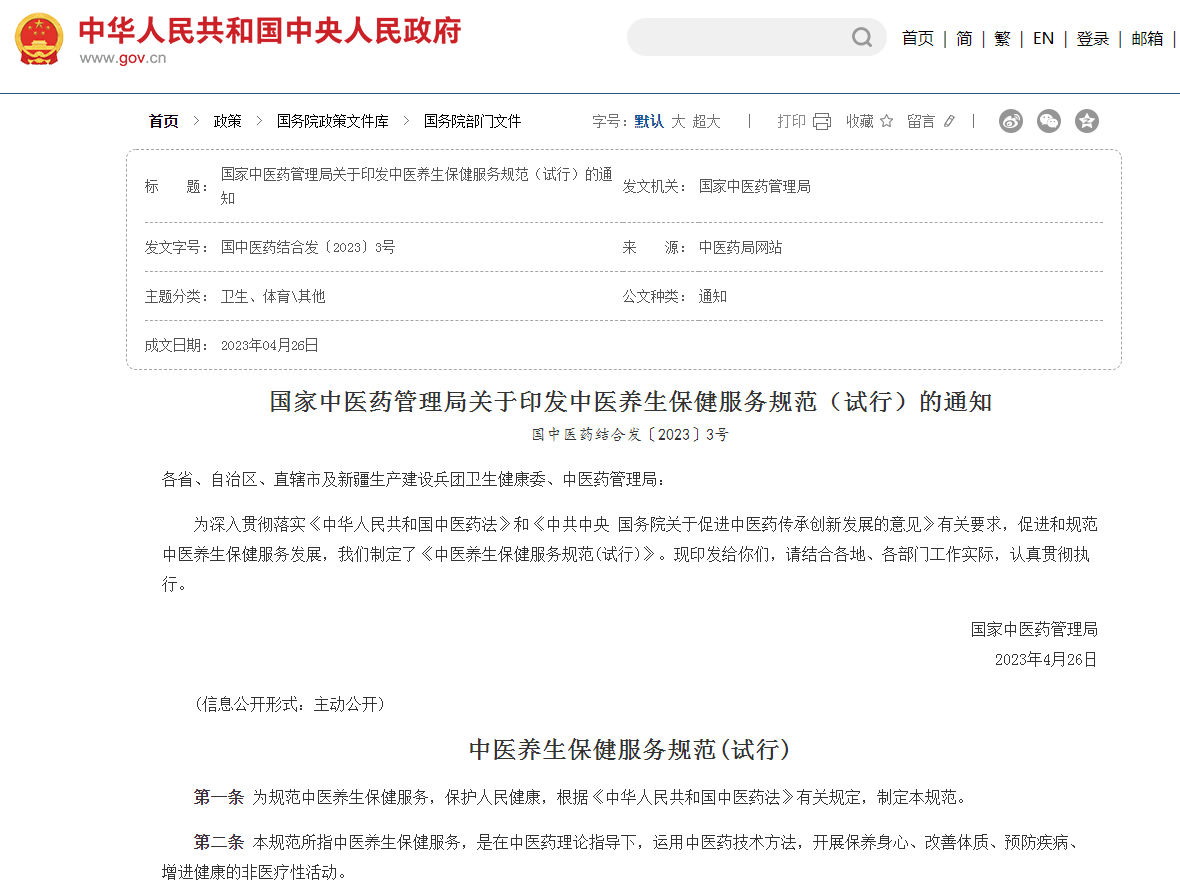Switch to Traditional Chinese 繁
1180x886 pixels.
pos(1002,38)
